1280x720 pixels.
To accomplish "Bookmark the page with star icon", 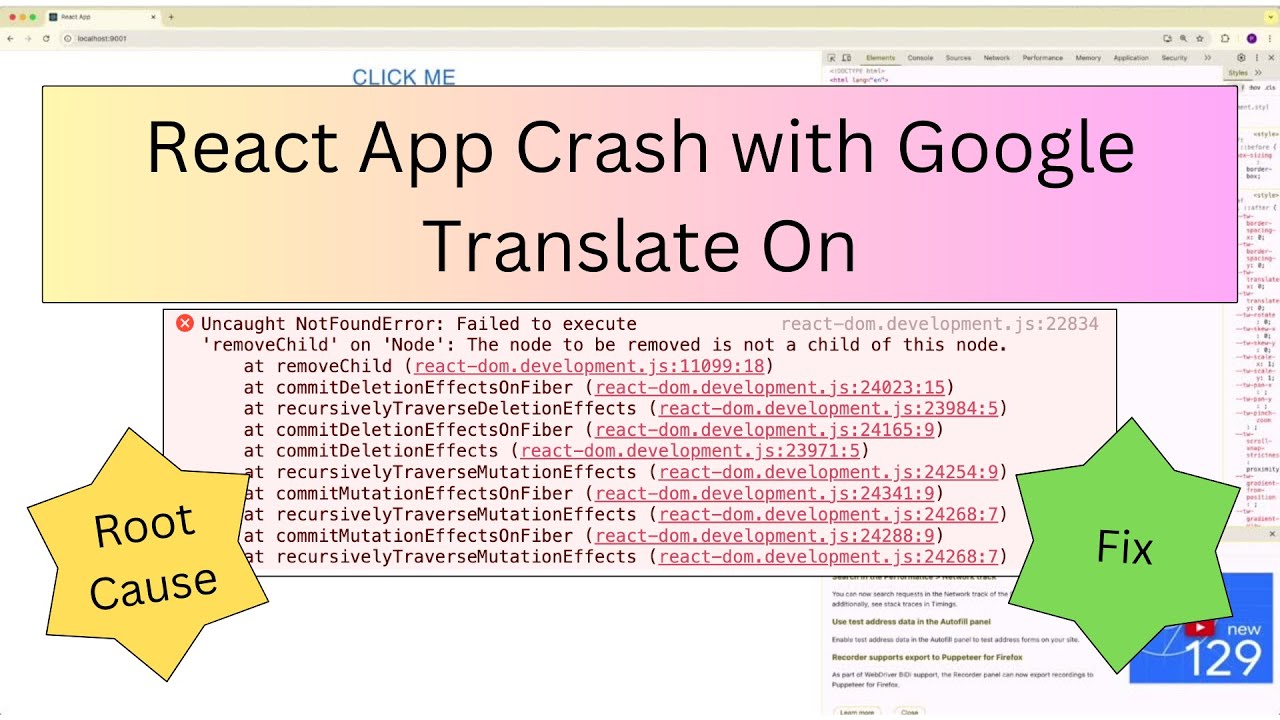I will (1200, 38).
